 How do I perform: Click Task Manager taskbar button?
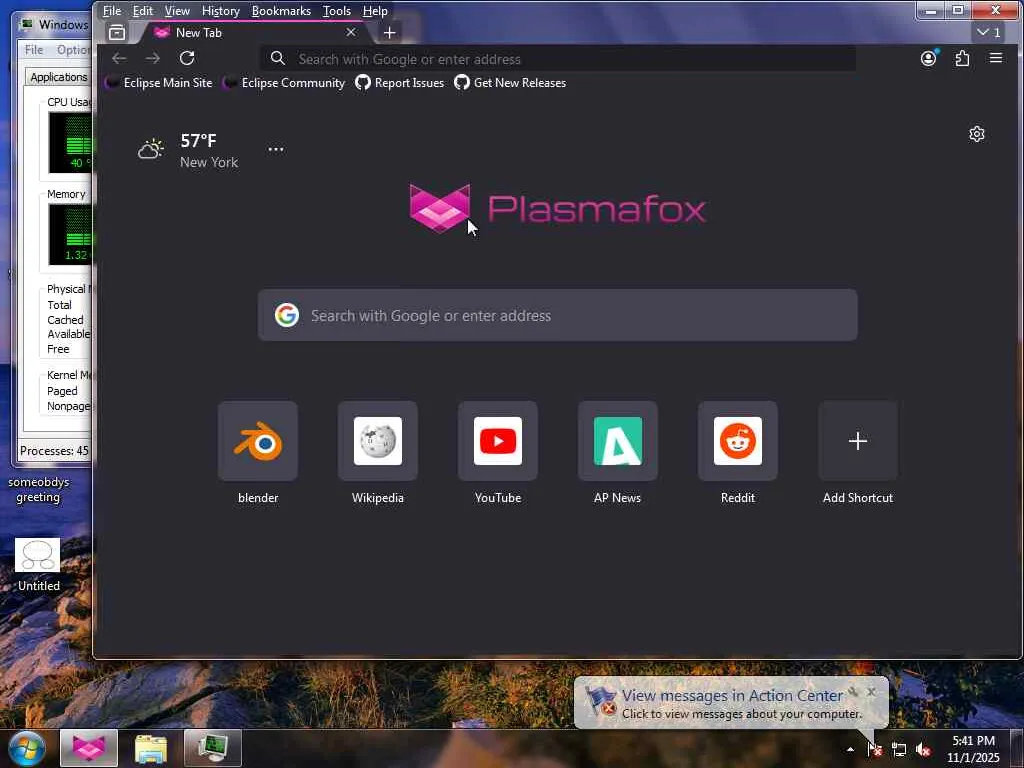tap(213, 748)
